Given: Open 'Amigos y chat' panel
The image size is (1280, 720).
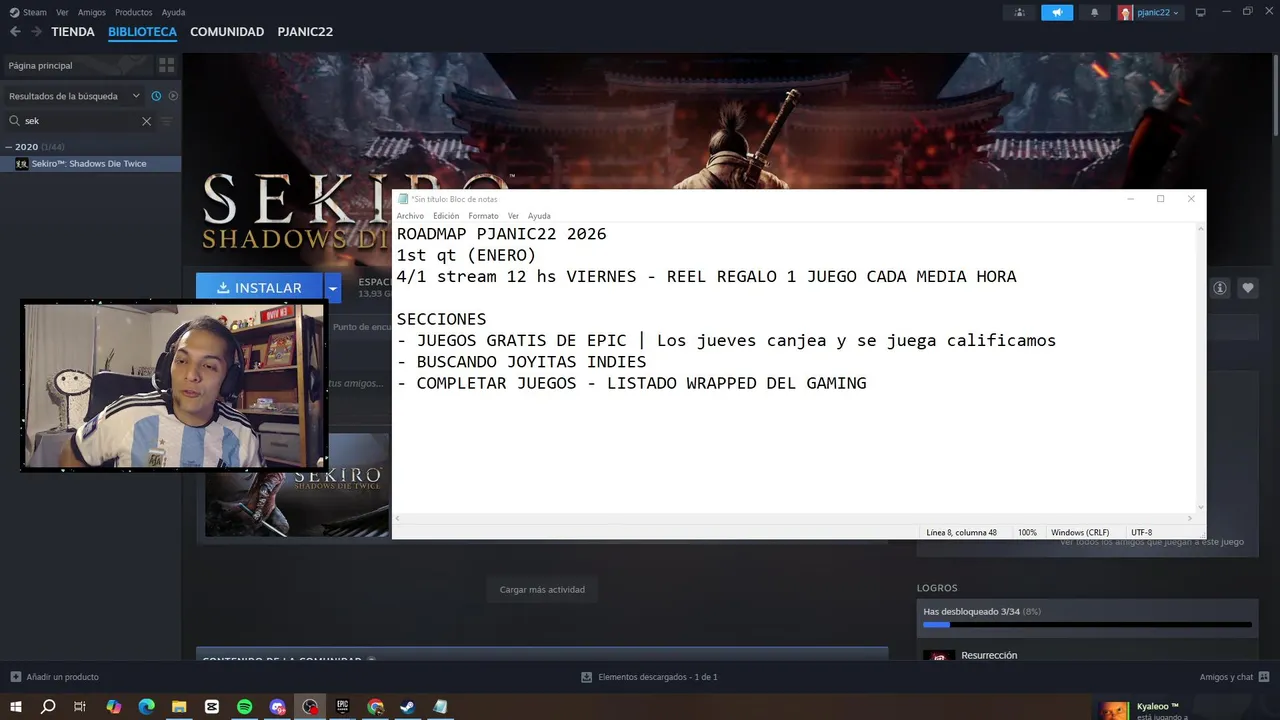Looking at the screenshot, I should pyautogui.click(x=1235, y=677).
